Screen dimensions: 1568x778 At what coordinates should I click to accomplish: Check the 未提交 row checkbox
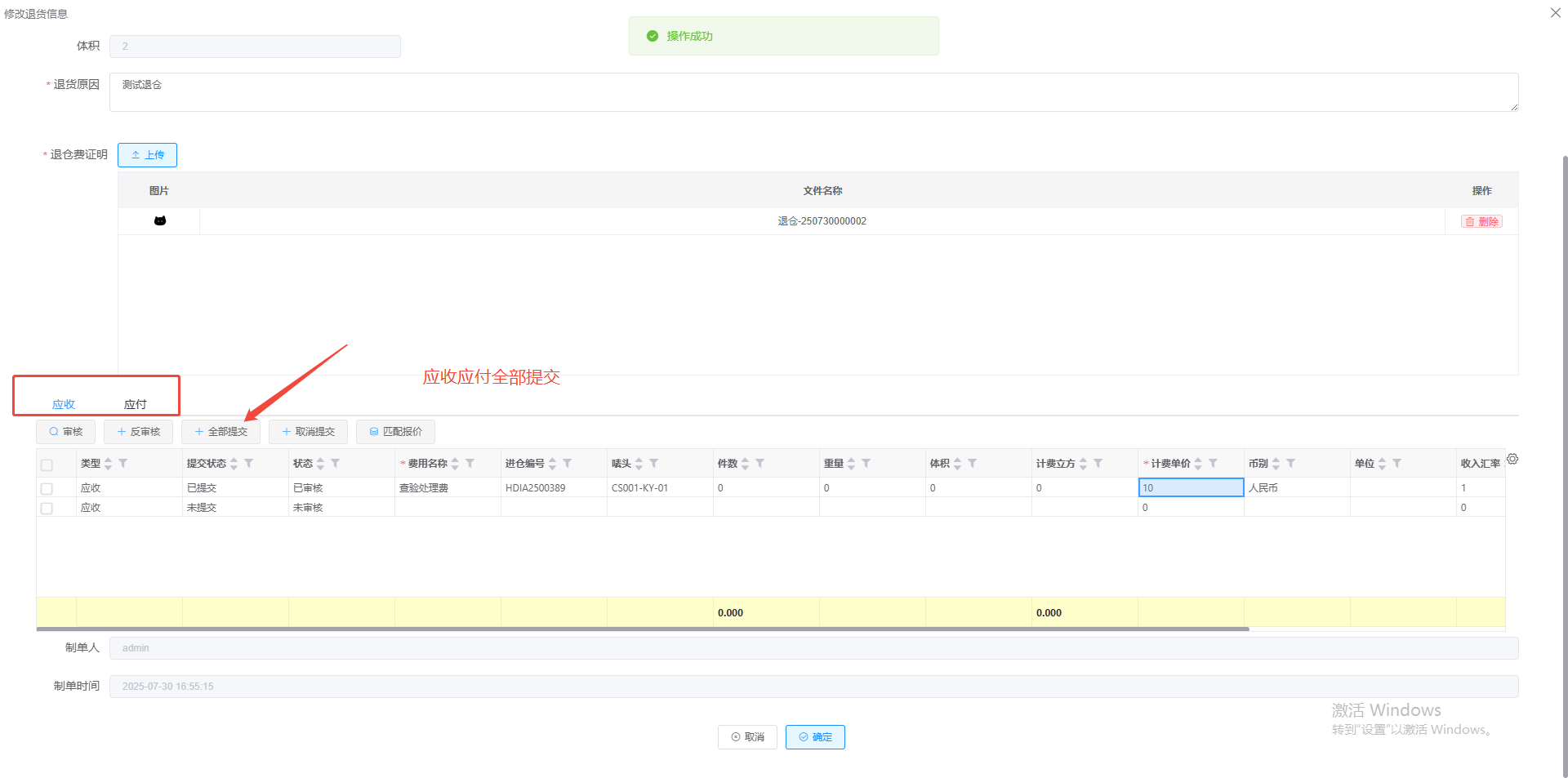pos(47,508)
